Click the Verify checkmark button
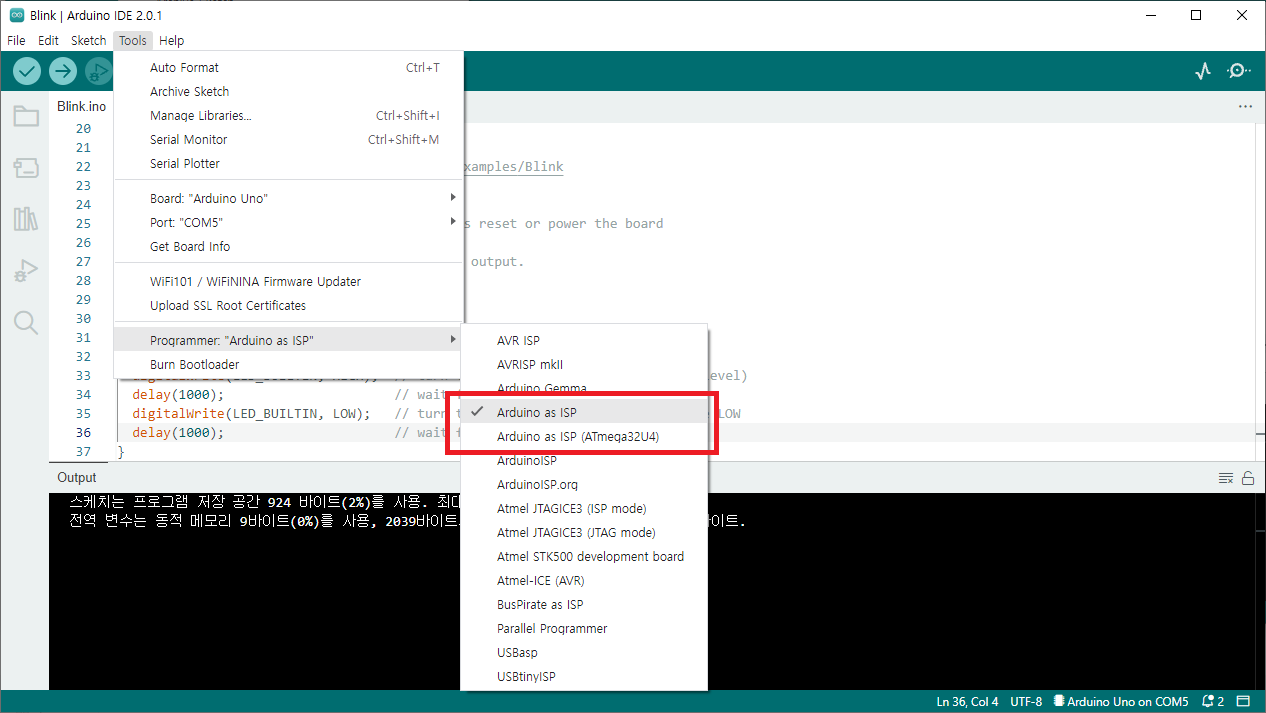This screenshot has height=713, width=1266. tap(27, 71)
